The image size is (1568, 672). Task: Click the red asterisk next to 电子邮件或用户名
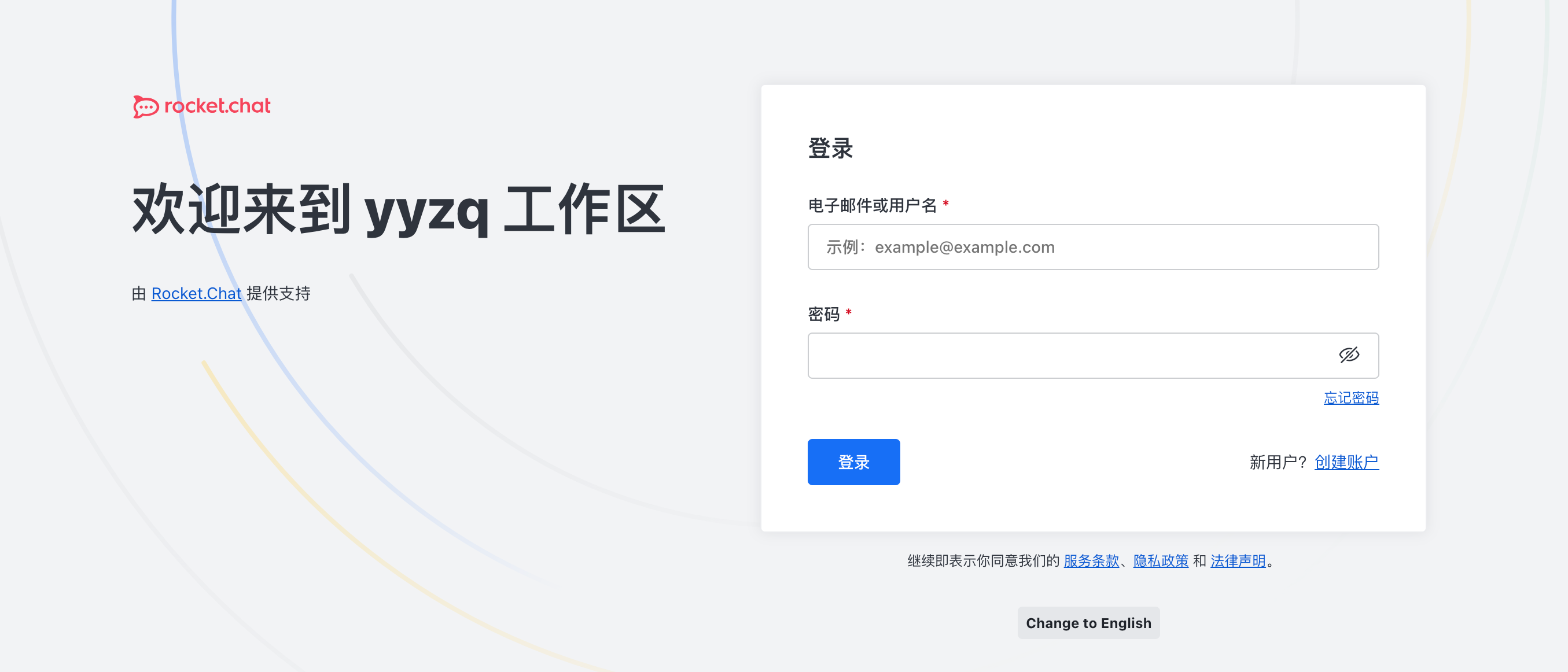coord(945,204)
